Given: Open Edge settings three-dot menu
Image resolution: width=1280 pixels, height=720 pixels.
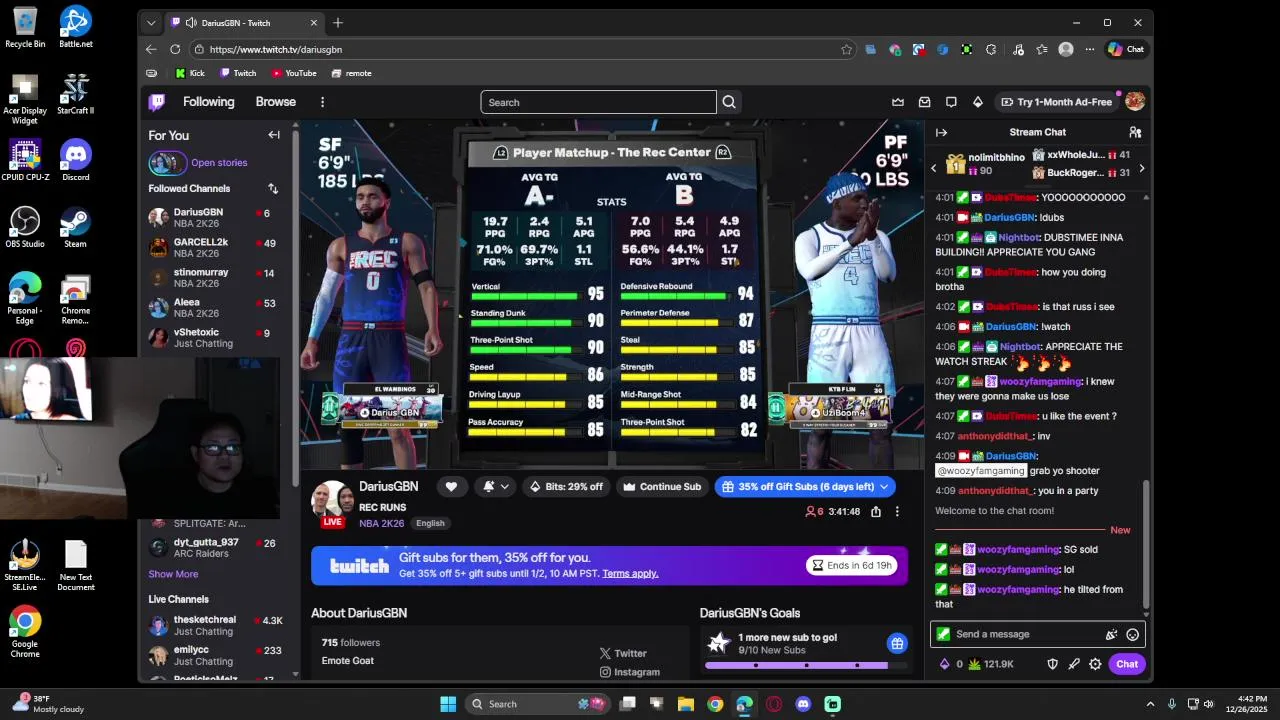Looking at the screenshot, I should 1090,49.
